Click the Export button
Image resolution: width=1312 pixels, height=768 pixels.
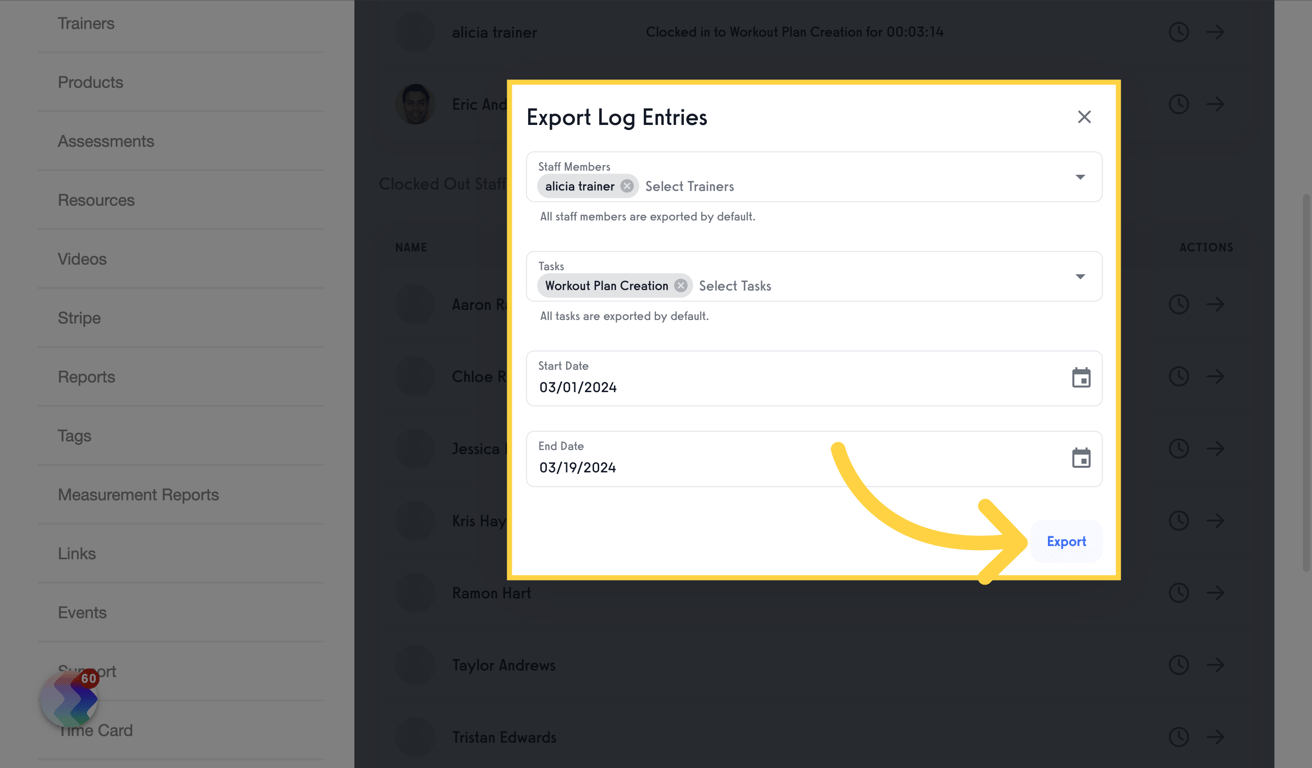(x=1066, y=541)
